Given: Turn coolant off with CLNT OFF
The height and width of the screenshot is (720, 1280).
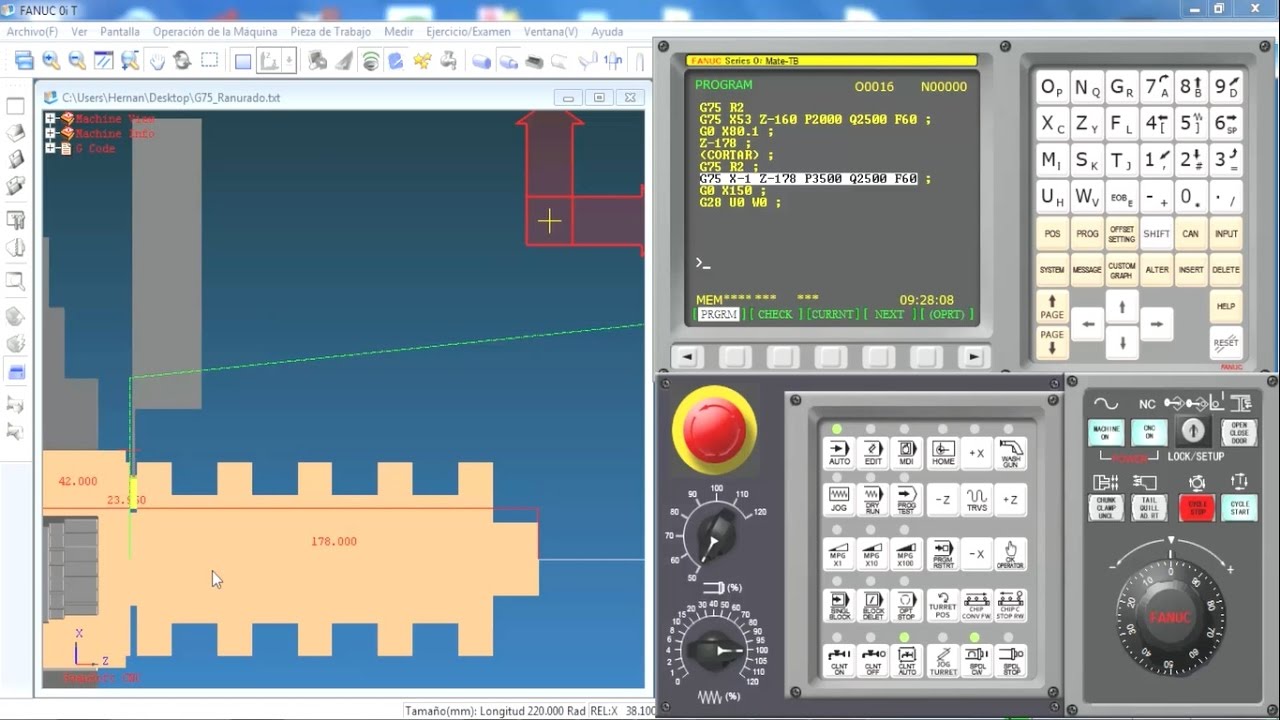Looking at the screenshot, I should click(873, 660).
